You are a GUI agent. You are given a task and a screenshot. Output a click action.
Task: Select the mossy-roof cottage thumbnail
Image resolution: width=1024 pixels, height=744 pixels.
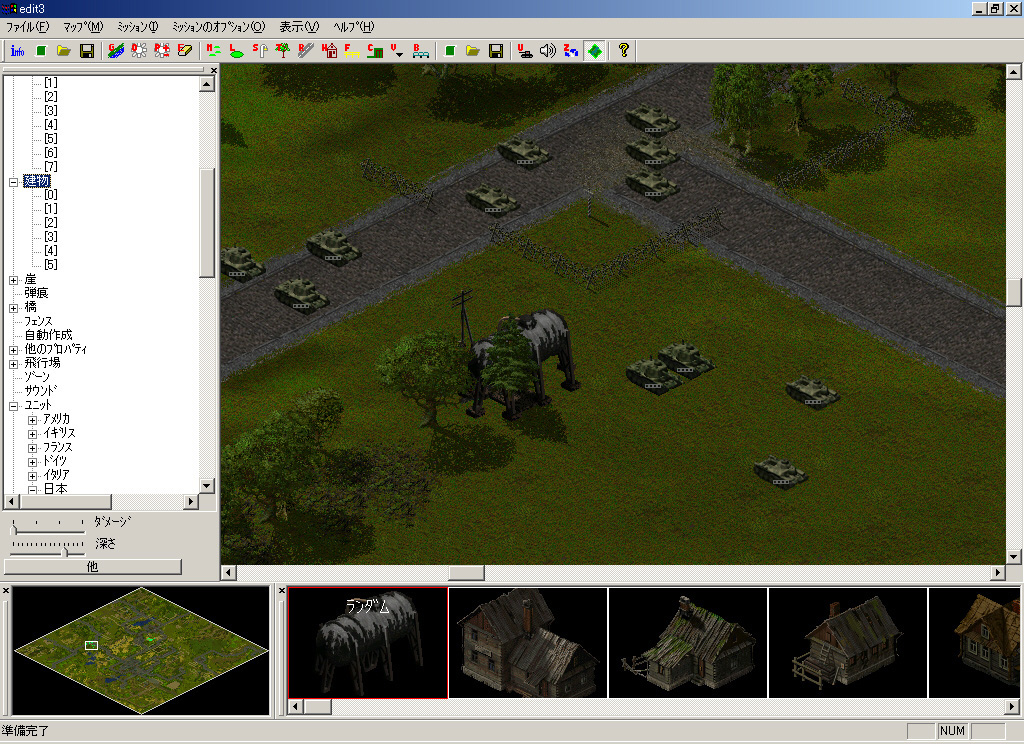point(688,643)
